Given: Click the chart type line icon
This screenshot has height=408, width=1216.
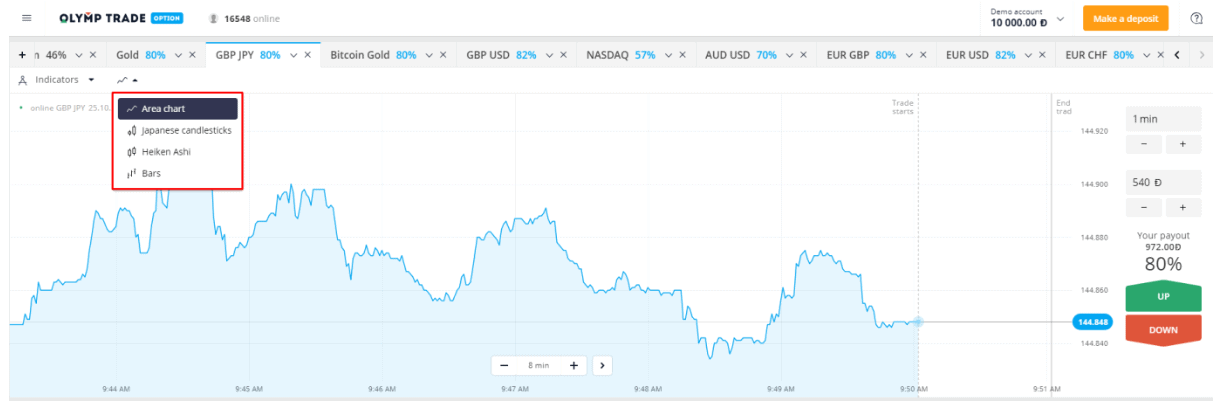Looking at the screenshot, I should click(122, 79).
